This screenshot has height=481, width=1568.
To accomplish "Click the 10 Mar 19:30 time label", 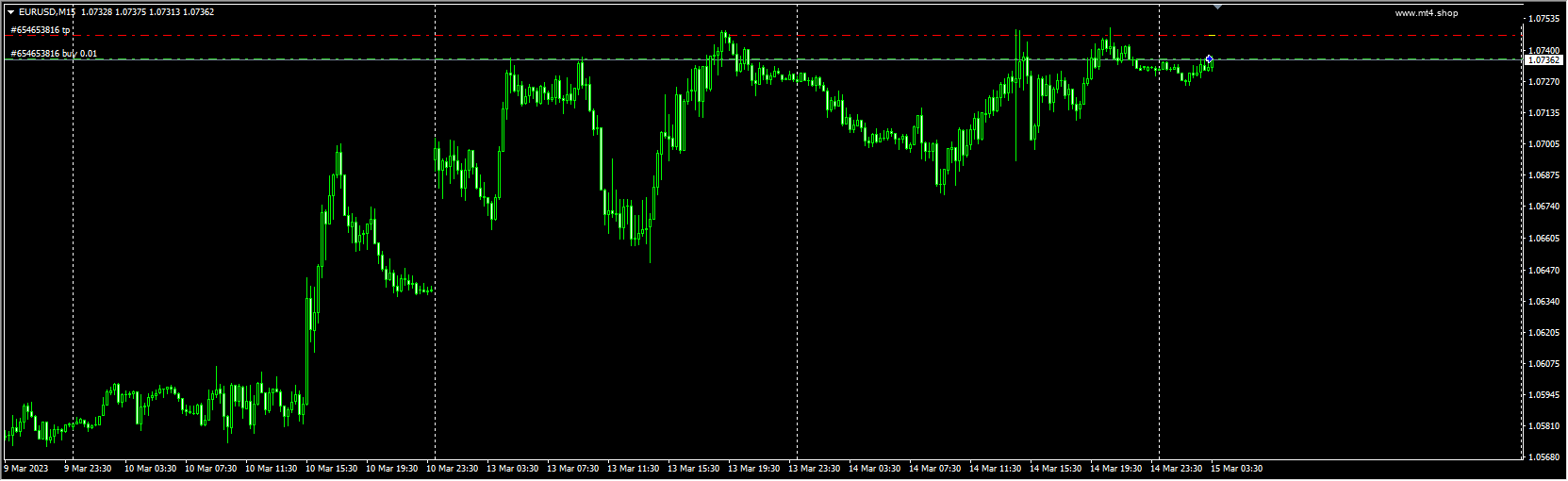I will (391, 469).
